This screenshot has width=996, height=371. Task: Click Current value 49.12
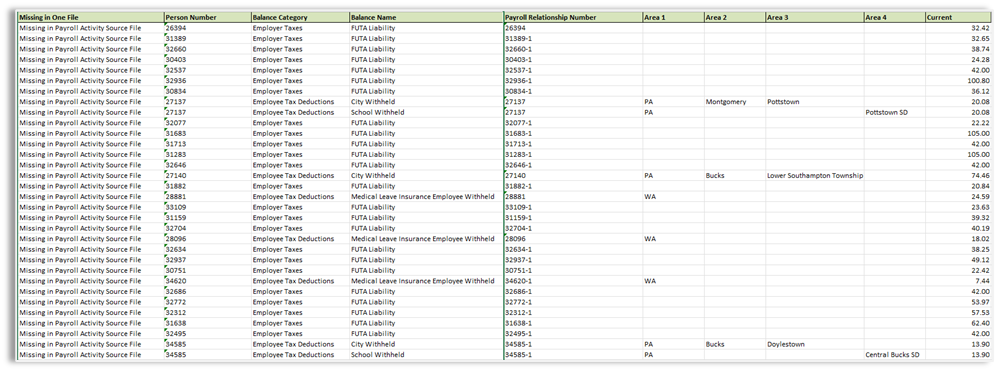click(958, 259)
